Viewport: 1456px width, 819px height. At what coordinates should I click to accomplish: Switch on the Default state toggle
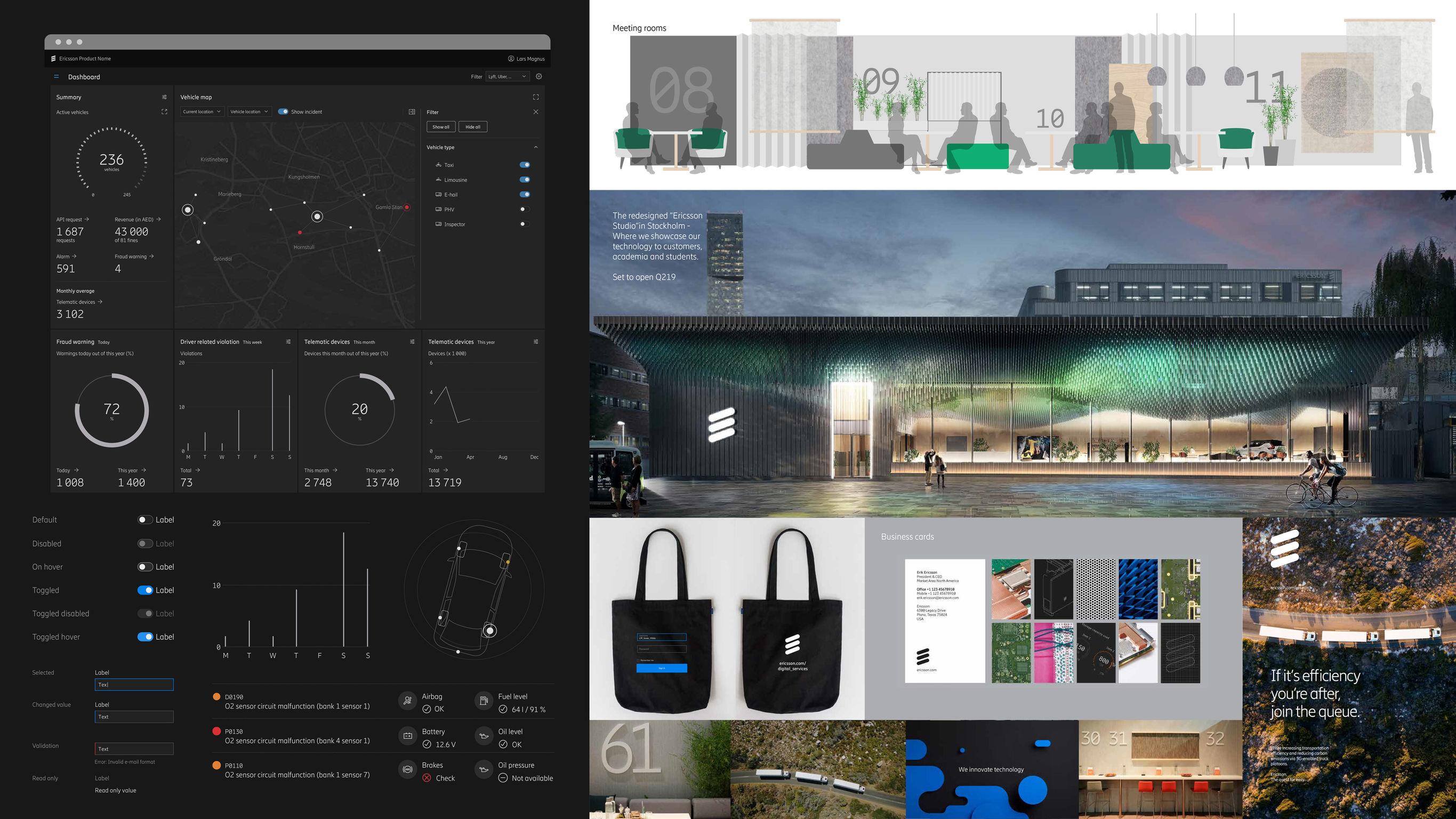[145, 519]
